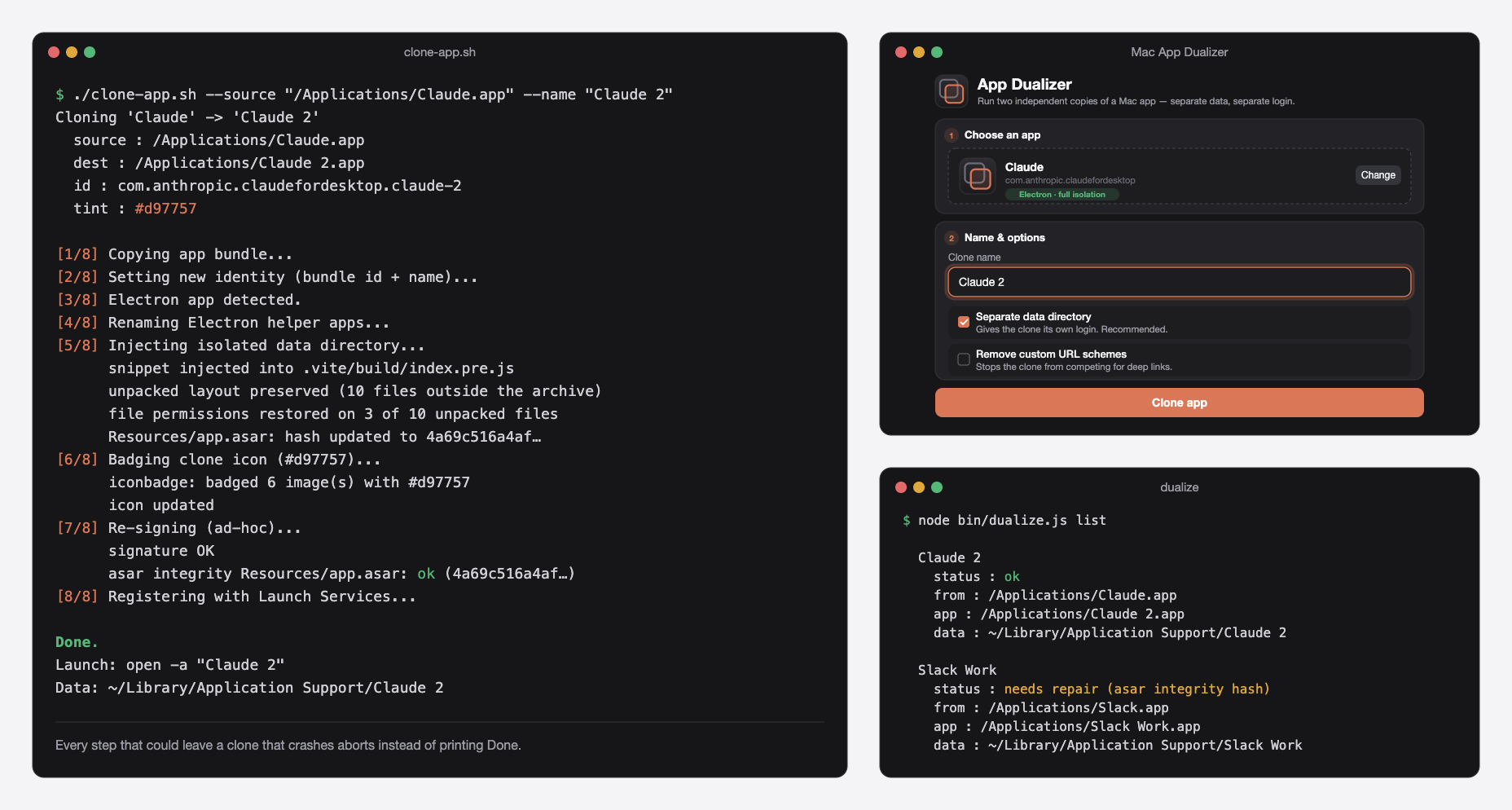Click the 'Claude 2' entry heading in dualize
1512x810 pixels.
(x=949, y=557)
